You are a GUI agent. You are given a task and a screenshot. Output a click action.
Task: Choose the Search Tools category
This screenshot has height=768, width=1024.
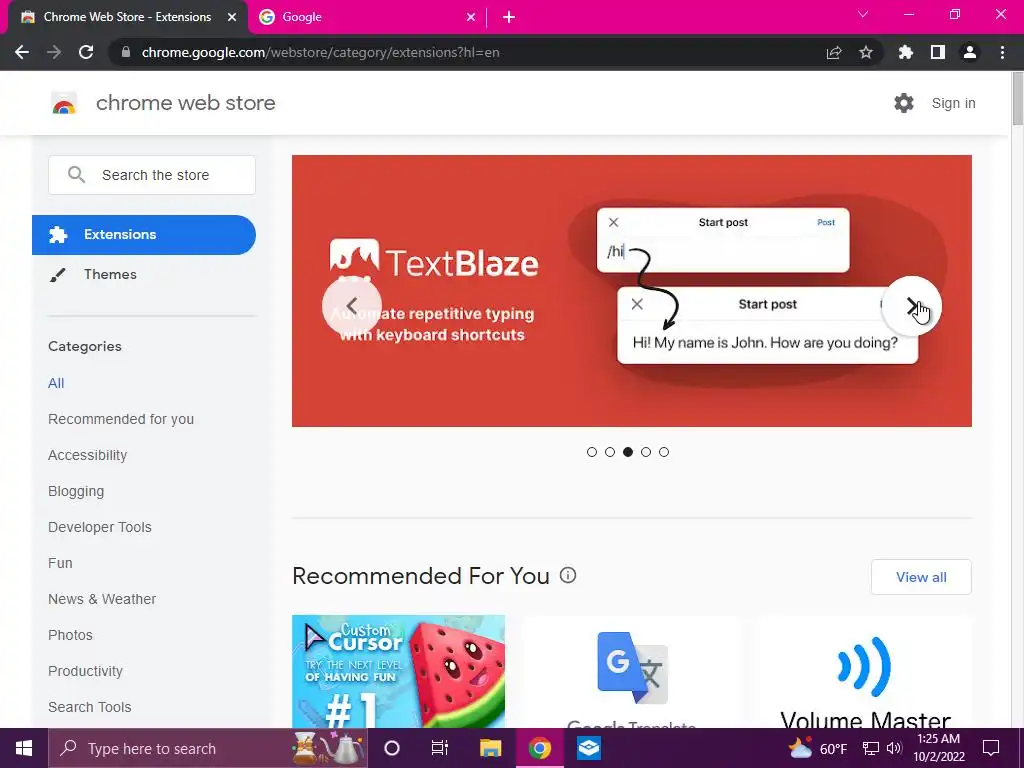(x=89, y=707)
